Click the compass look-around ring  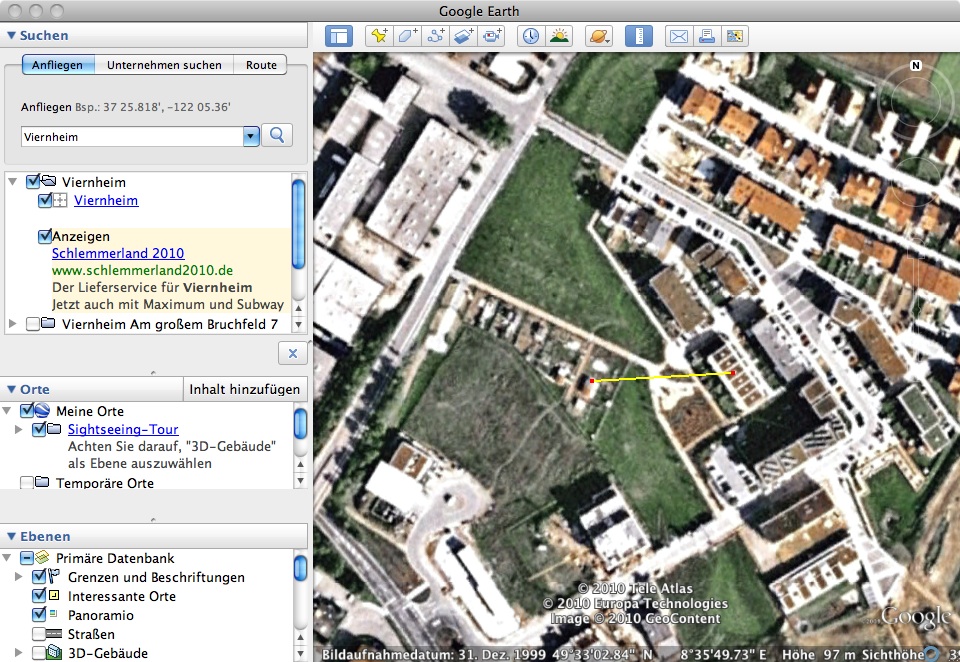[x=915, y=100]
